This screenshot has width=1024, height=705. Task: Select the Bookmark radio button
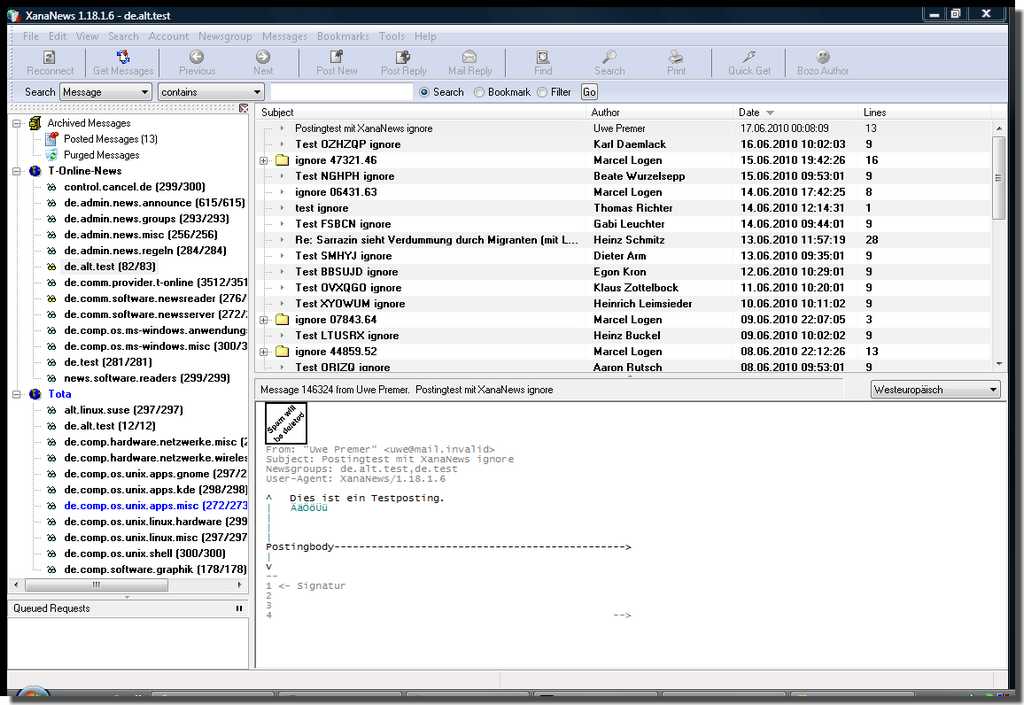click(x=480, y=92)
